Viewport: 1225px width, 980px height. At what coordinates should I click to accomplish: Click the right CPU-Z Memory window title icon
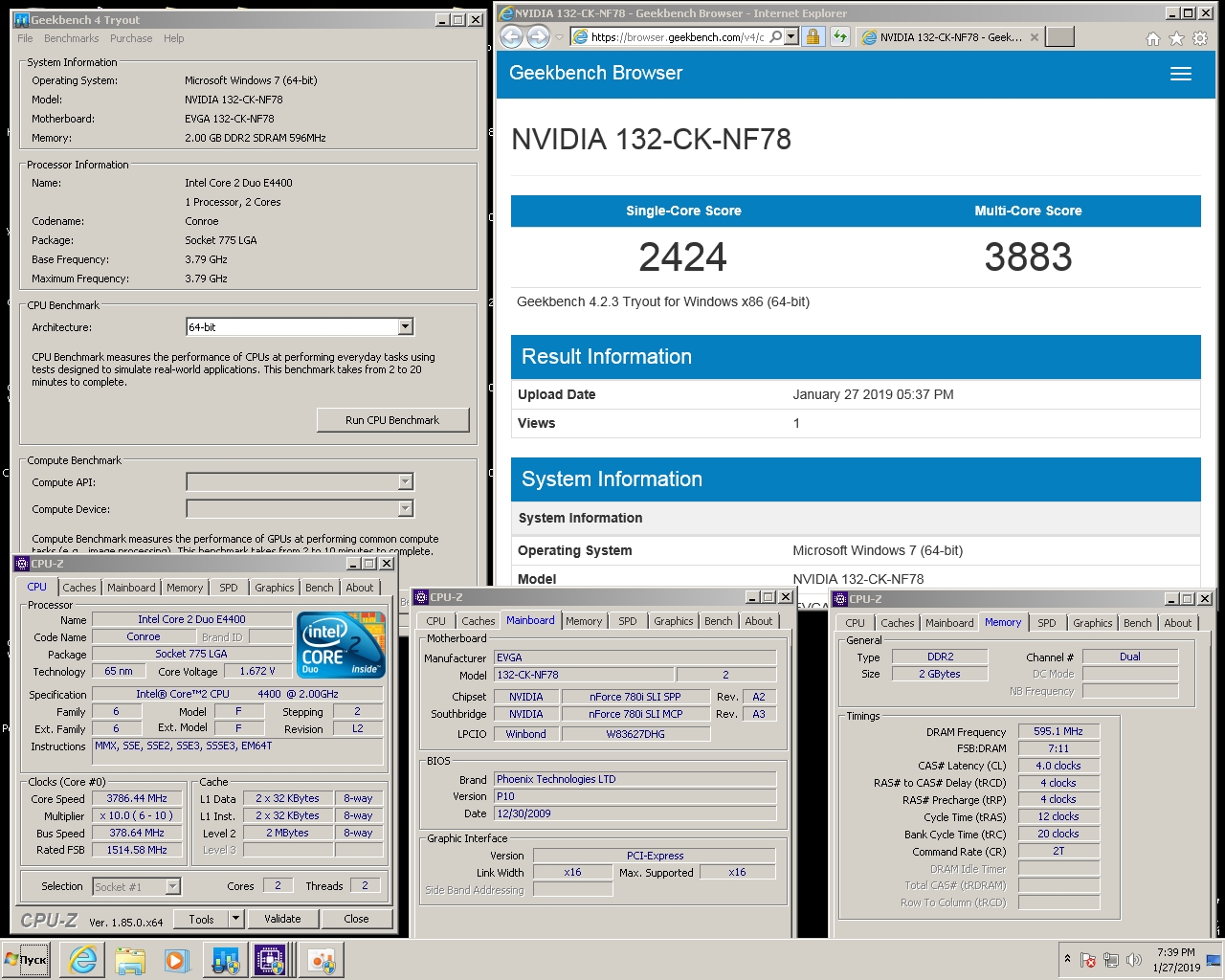coord(840,599)
